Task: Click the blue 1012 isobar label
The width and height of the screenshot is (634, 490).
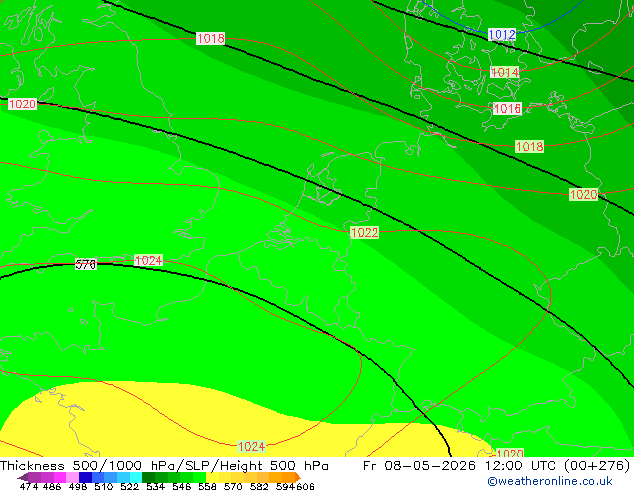Action: [x=502, y=34]
